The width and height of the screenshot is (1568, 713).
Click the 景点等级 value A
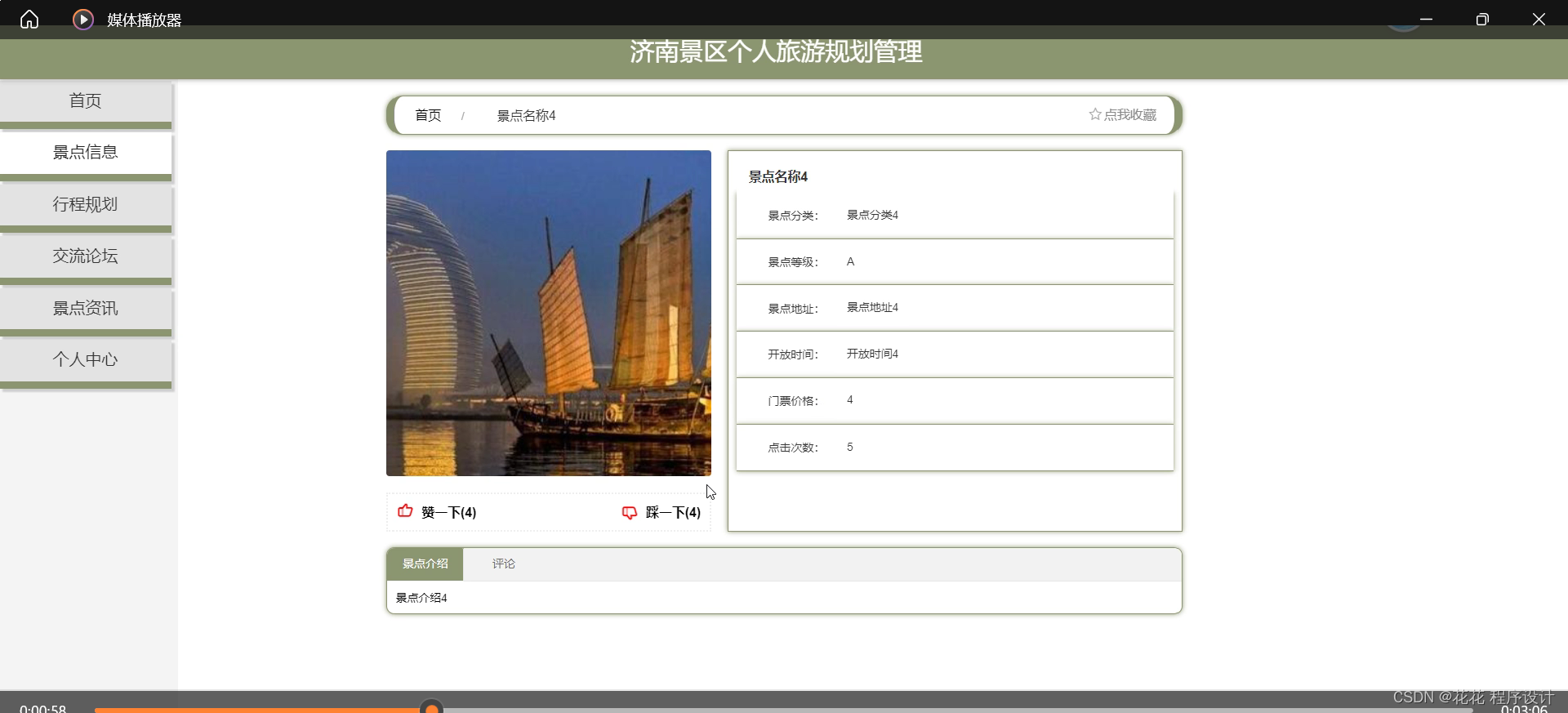850,261
